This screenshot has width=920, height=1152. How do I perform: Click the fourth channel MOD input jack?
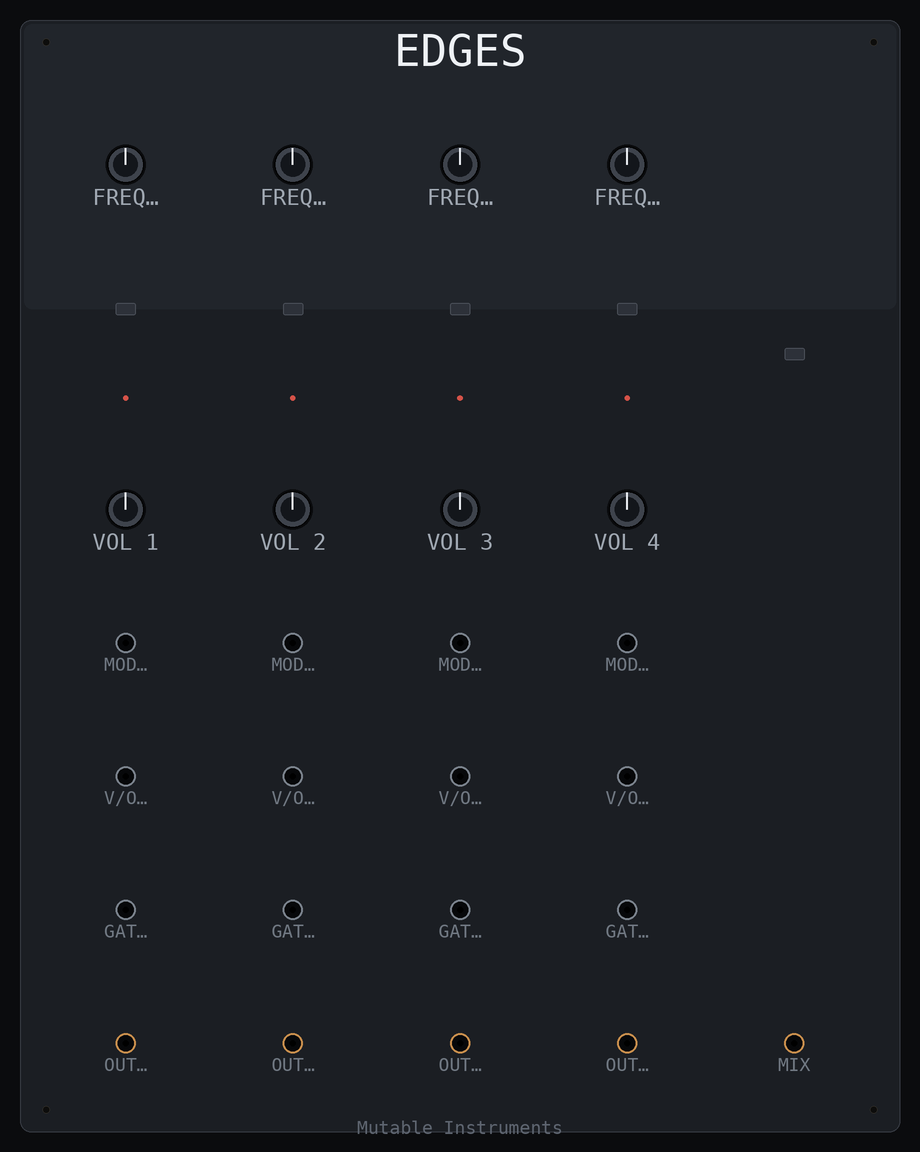(627, 643)
